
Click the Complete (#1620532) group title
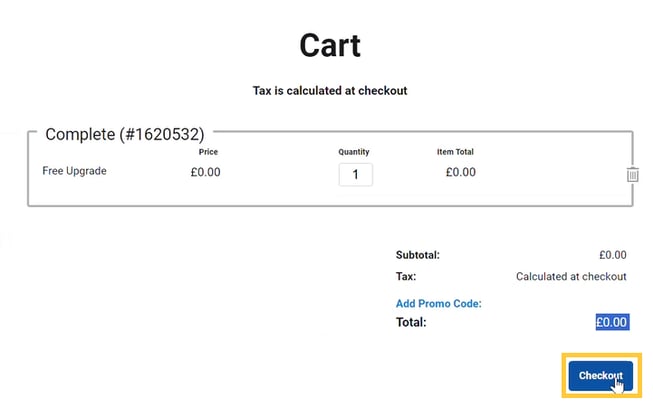(123, 134)
